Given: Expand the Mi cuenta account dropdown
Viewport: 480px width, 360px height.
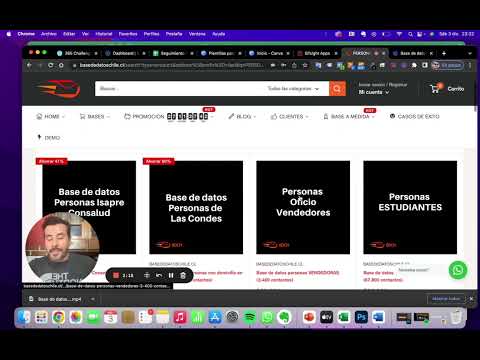Looking at the screenshot, I should click(374, 92).
